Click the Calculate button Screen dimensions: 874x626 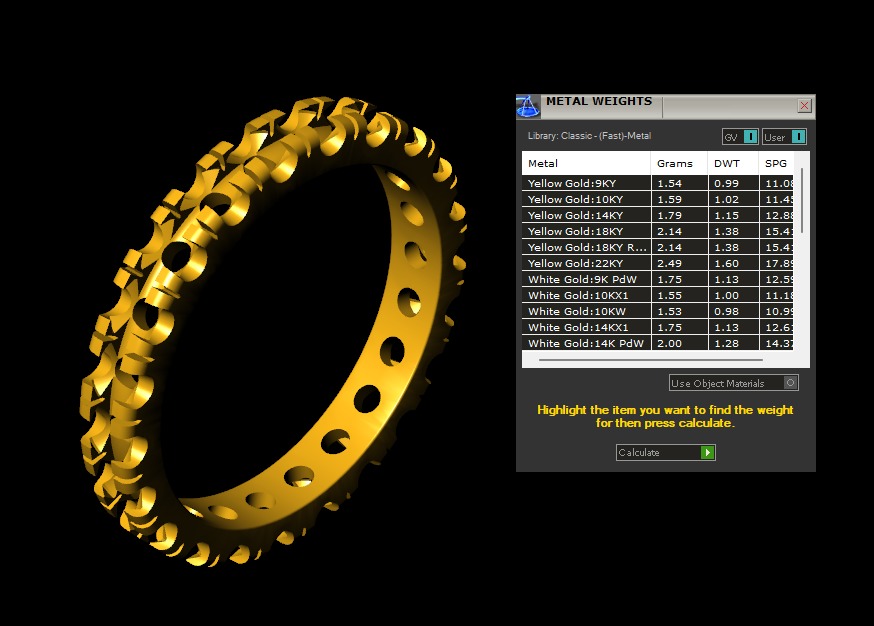[x=666, y=452]
